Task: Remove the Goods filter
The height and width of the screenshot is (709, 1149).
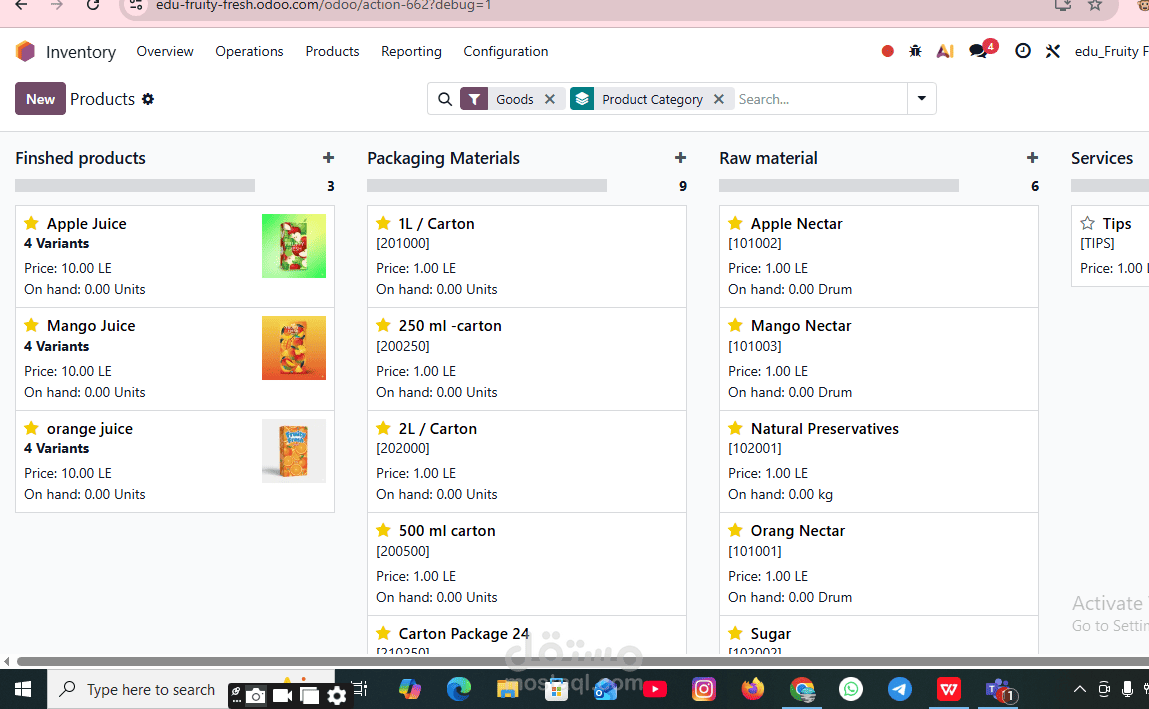Action: click(550, 99)
